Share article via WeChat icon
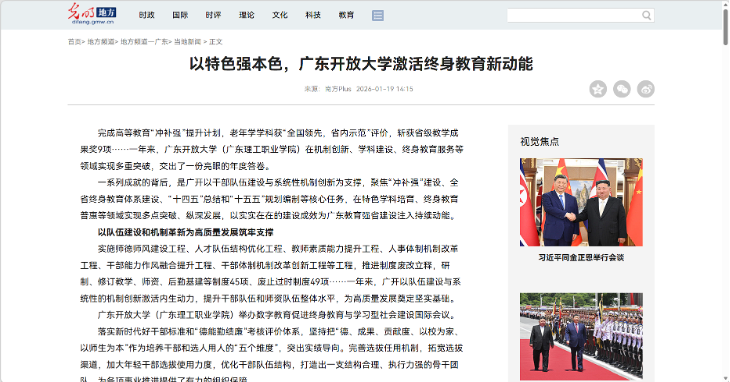The width and height of the screenshot is (730, 382). (x=622, y=89)
